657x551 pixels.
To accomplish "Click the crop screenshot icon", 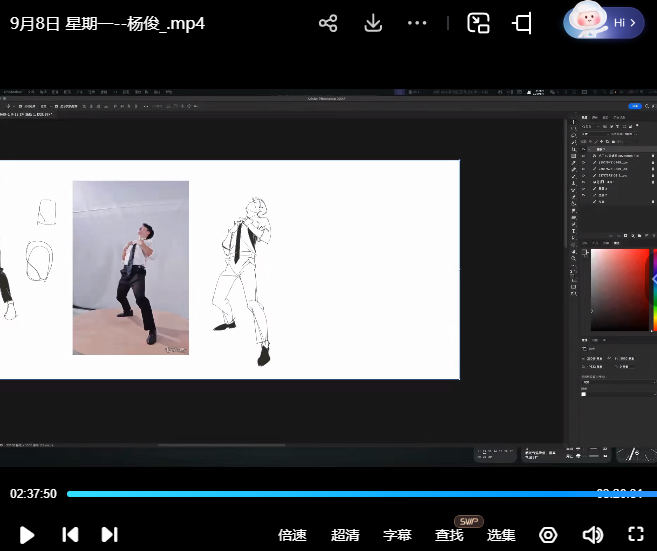I will 522,23.
